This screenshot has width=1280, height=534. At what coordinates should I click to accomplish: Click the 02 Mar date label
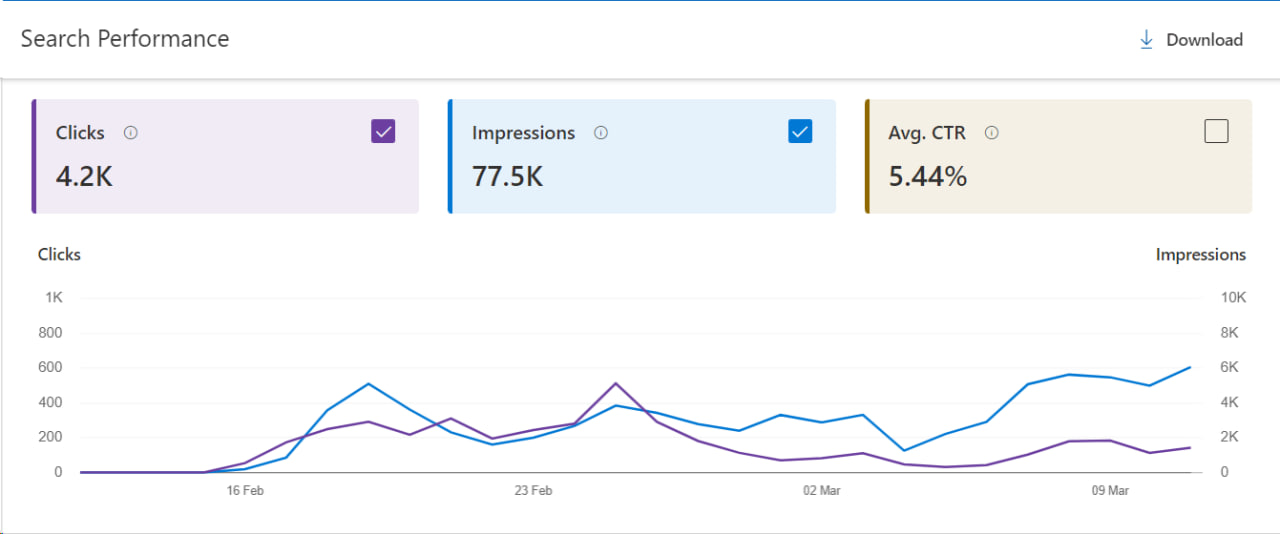click(821, 491)
